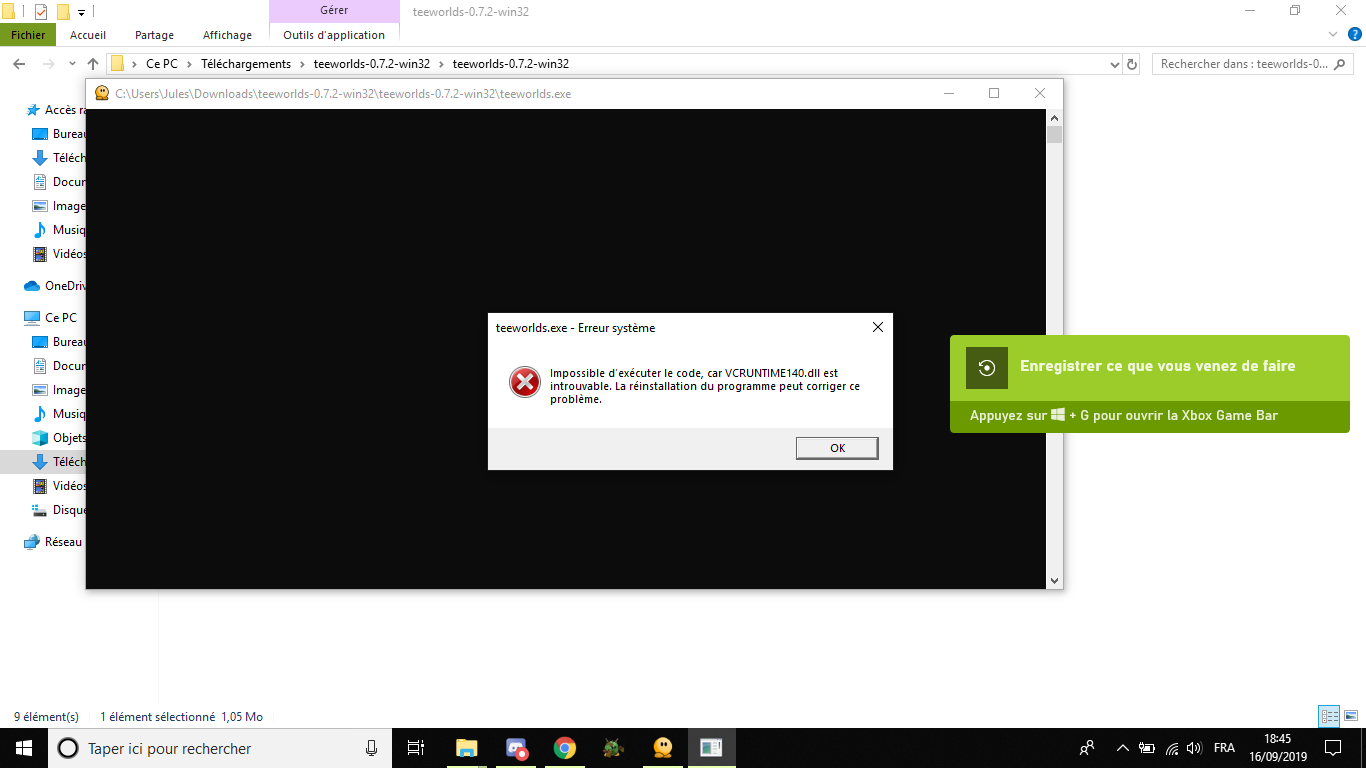Open the Outils d'application tab

coord(334,35)
